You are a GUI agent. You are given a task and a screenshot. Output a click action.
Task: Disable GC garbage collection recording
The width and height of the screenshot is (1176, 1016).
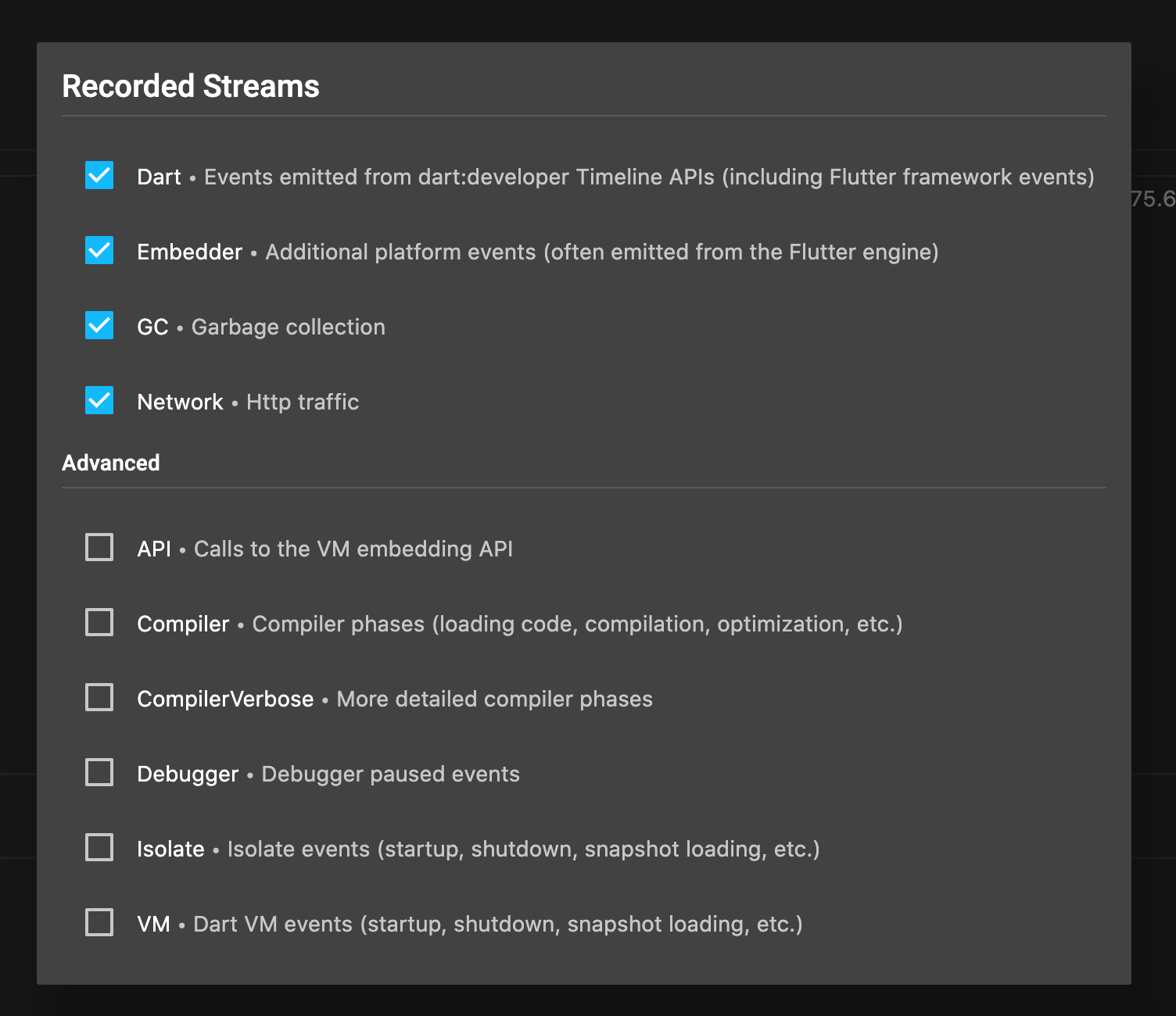[99, 326]
